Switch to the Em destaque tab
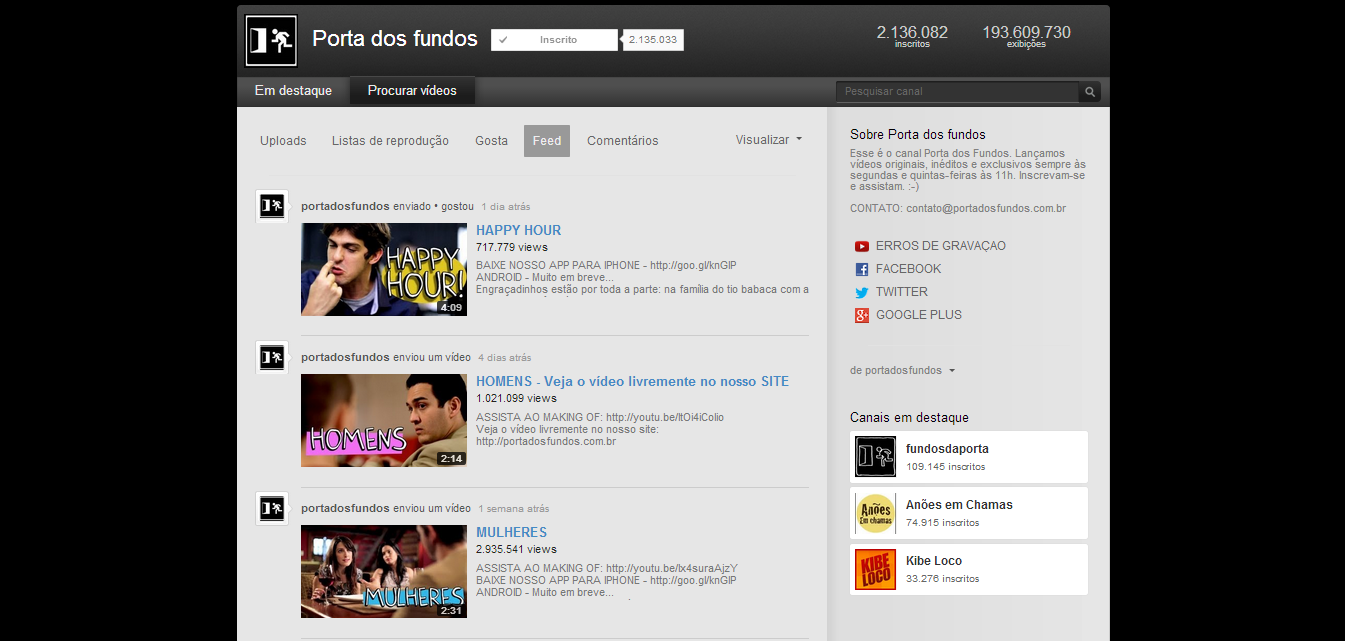Image resolution: width=1345 pixels, height=641 pixels. pyautogui.click(x=293, y=91)
